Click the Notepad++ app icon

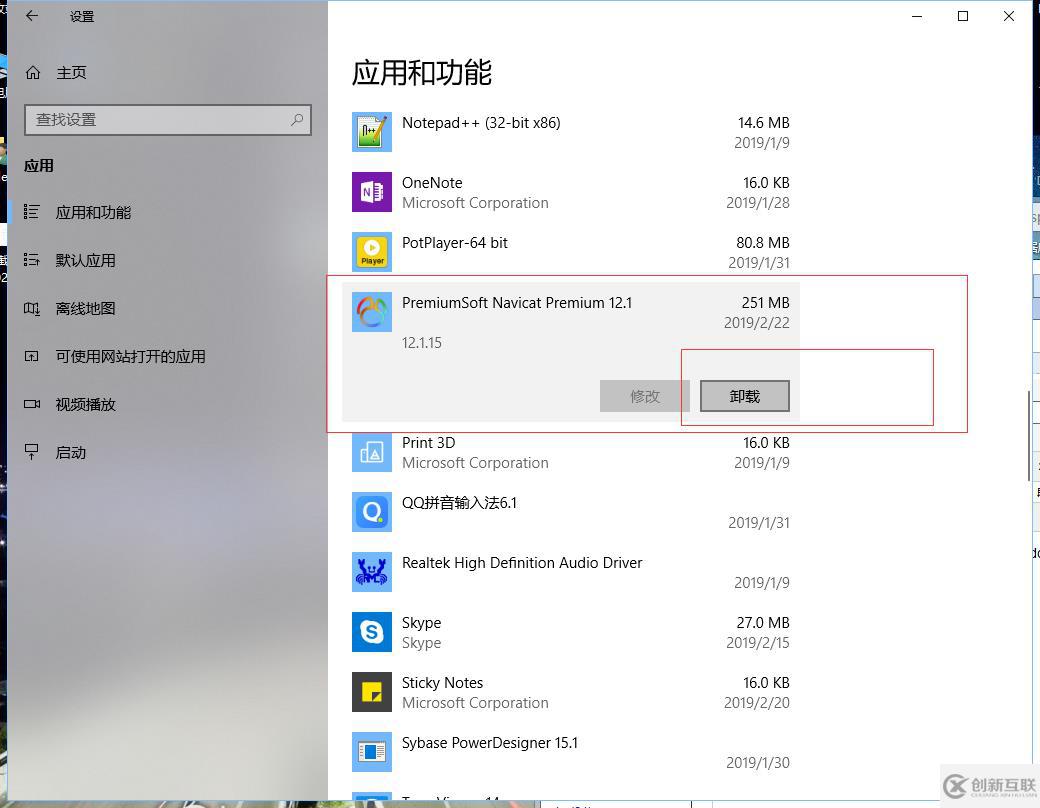[371, 132]
